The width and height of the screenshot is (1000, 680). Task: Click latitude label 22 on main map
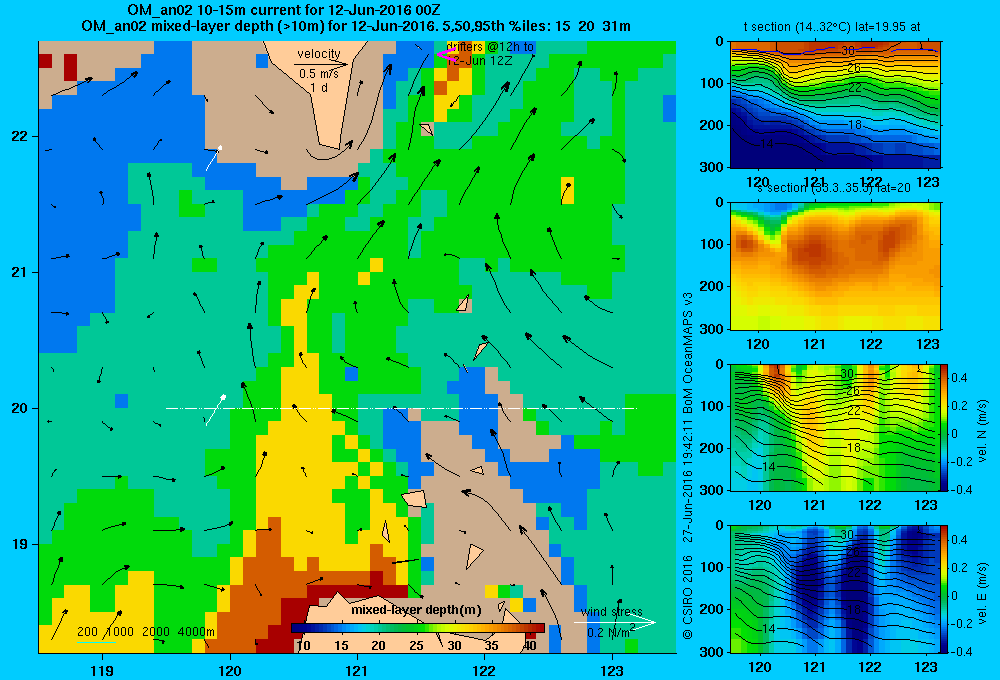(x=19, y=136)
